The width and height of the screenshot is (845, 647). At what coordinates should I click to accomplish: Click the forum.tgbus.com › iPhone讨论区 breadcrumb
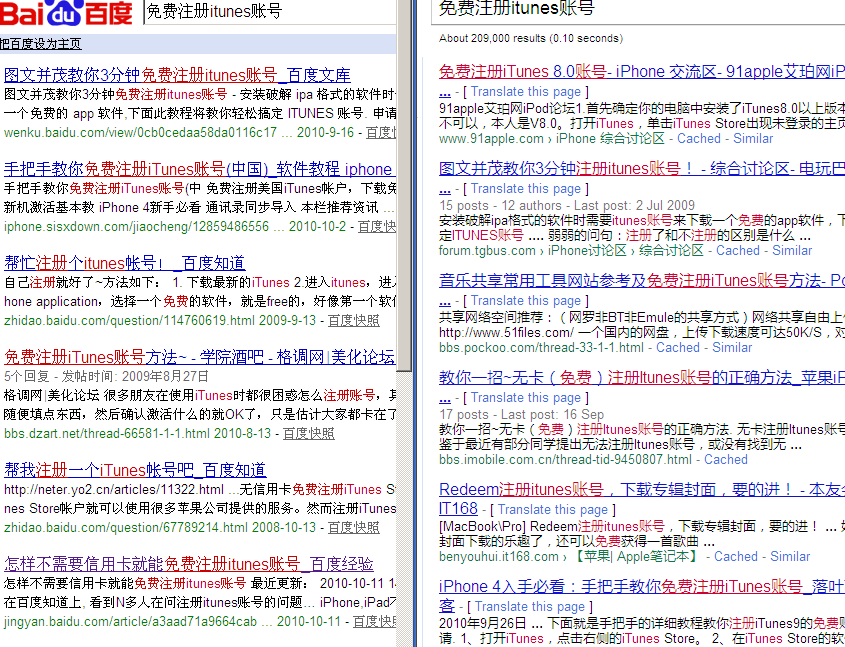(x=571, y=251)
